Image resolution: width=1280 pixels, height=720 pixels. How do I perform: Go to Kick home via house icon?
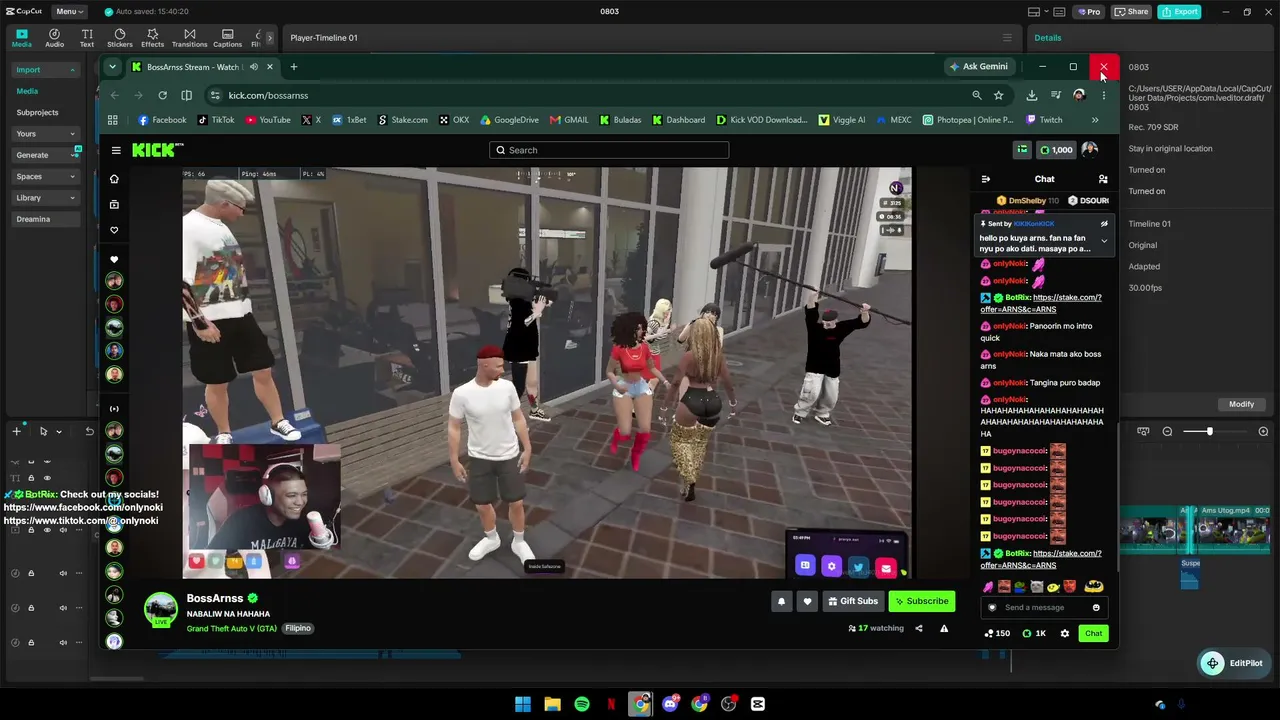pos(114,179)
